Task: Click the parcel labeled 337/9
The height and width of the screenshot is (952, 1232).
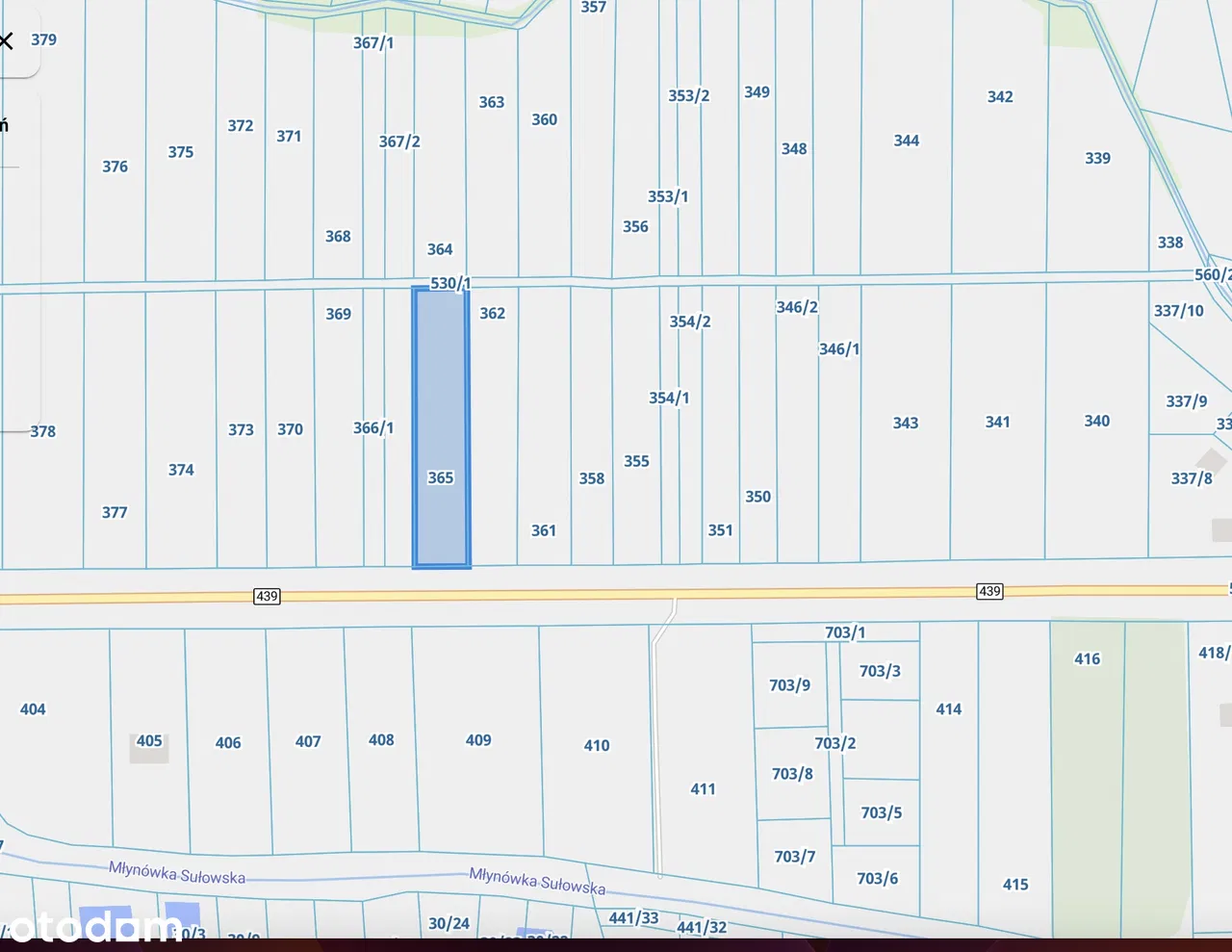Action: [1186, 401]
